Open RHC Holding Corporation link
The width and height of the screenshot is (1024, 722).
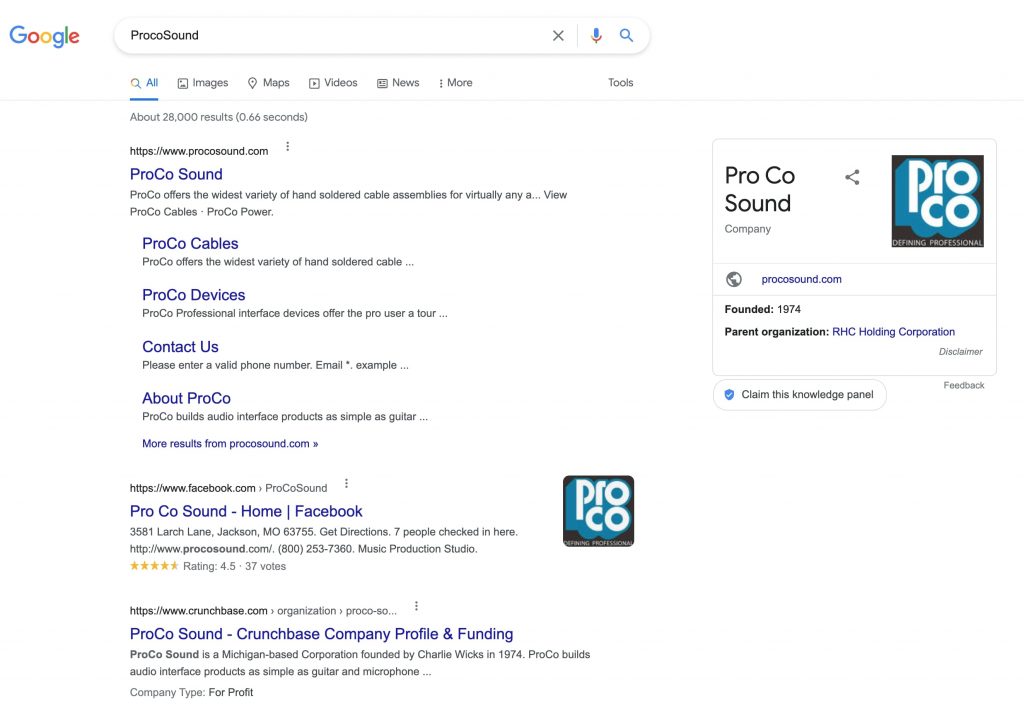[x=893, y=332]
